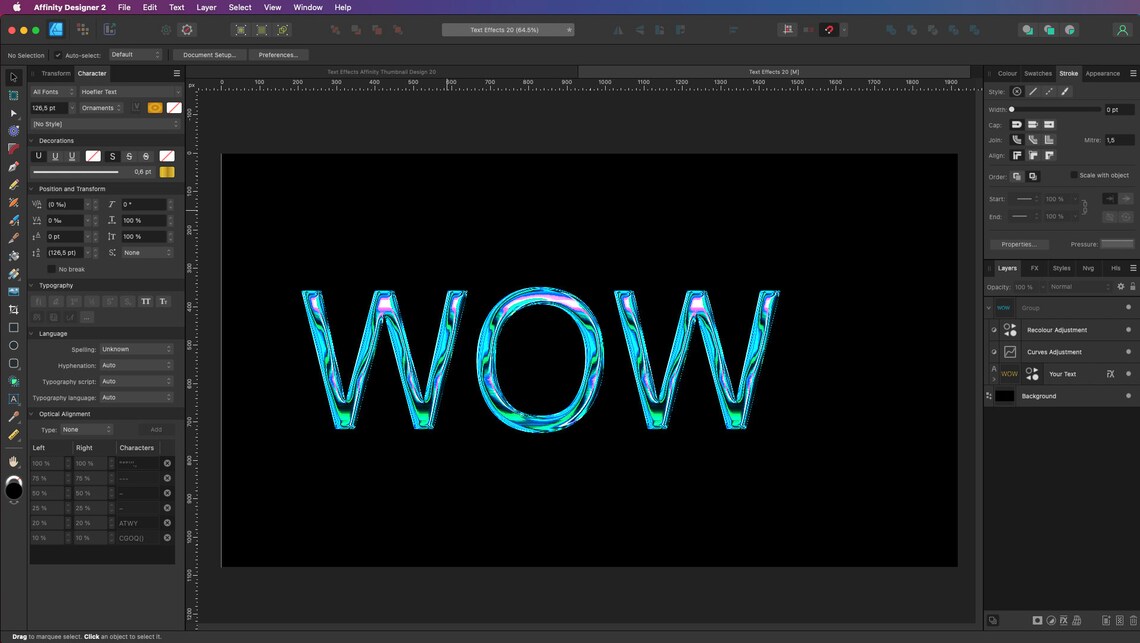Edit the Mitre value in Stroke panel
1140x643 pixels.
click(1118, 139)
